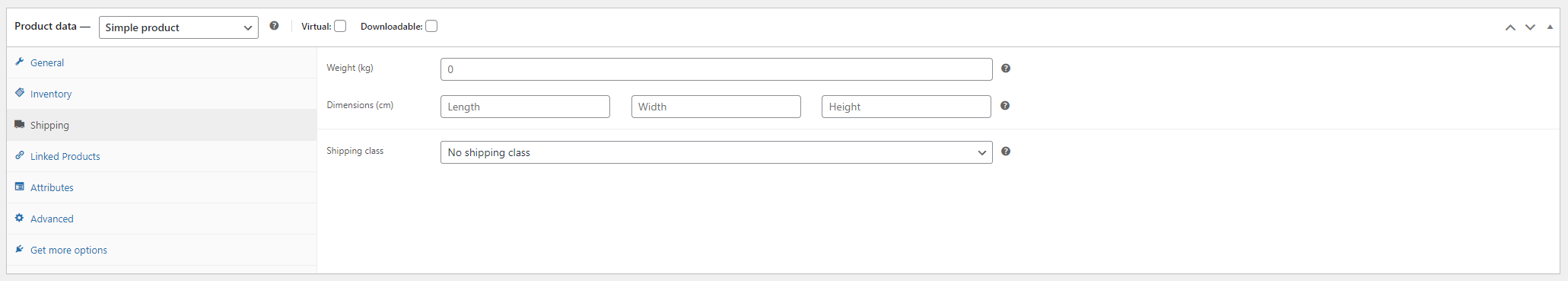The width and height of the screenshot is (1568, 281).
Task: Click the Inventory tag icon
Action: coord(20,93)
